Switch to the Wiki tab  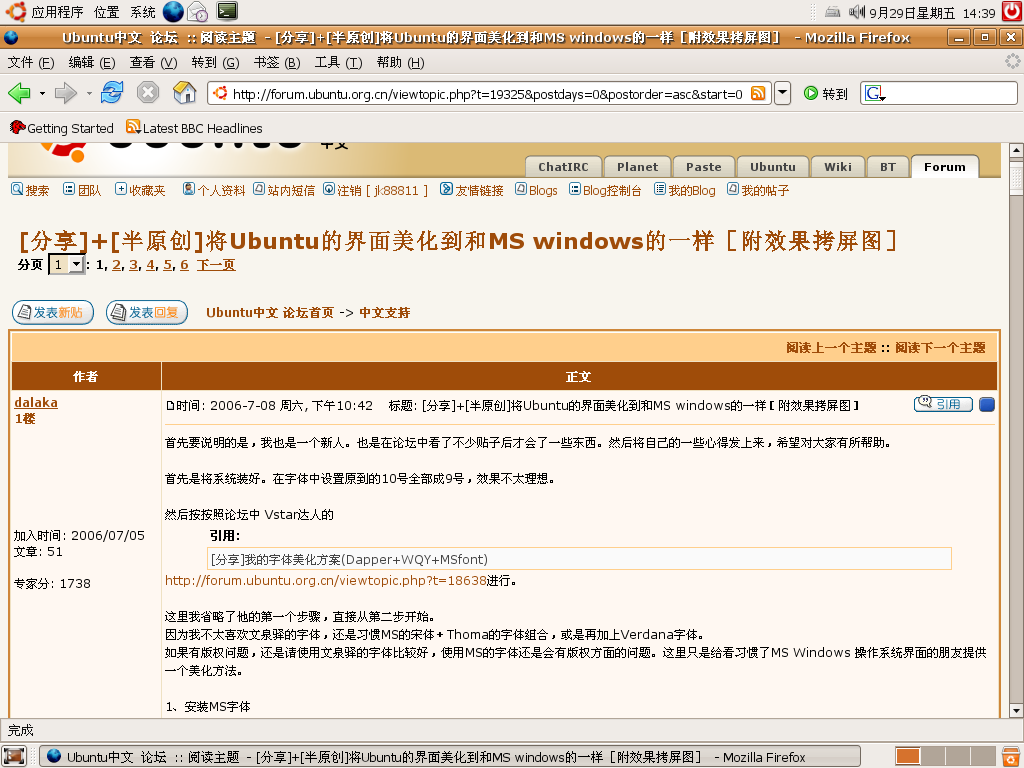pyautogui.click(x=838, y=167)
